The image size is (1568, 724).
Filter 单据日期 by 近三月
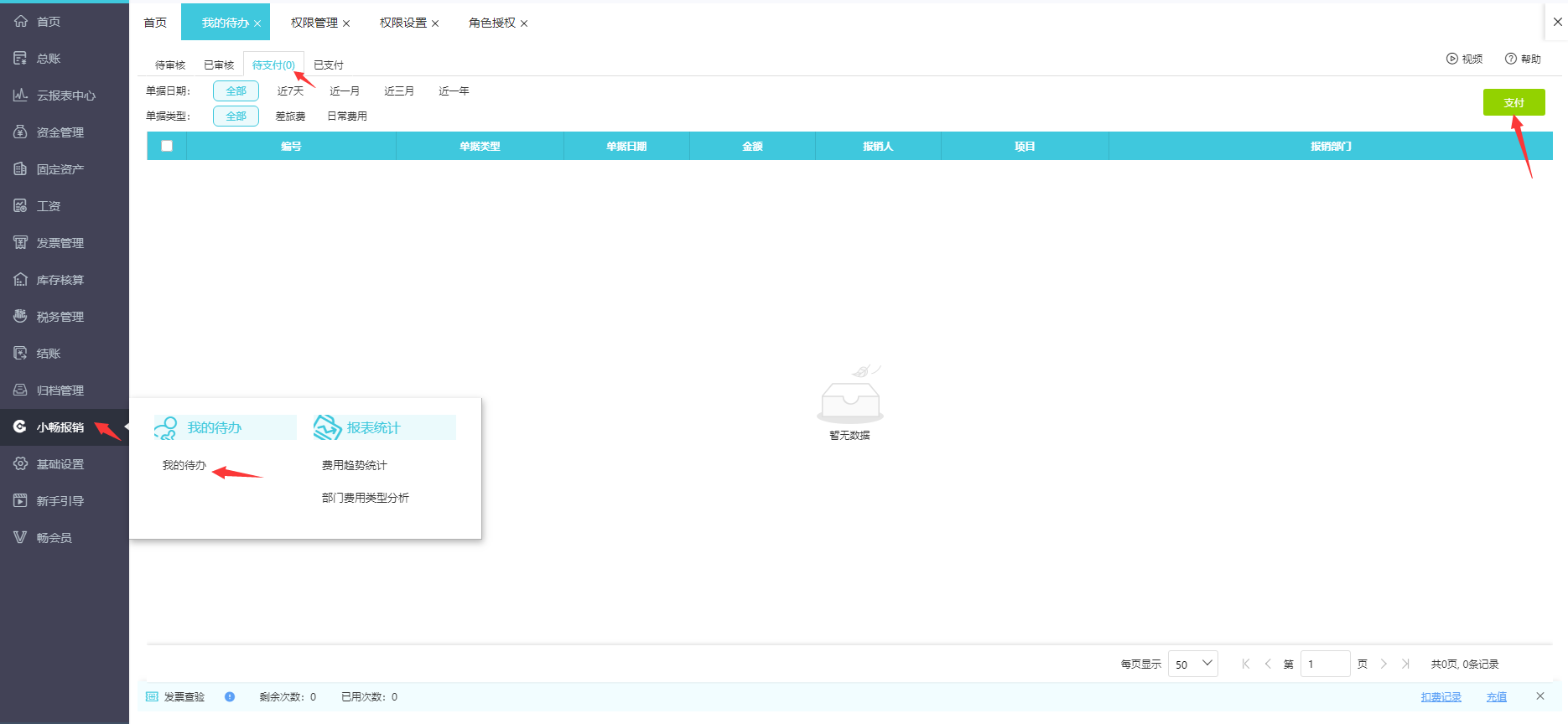[x=399, y=91]
